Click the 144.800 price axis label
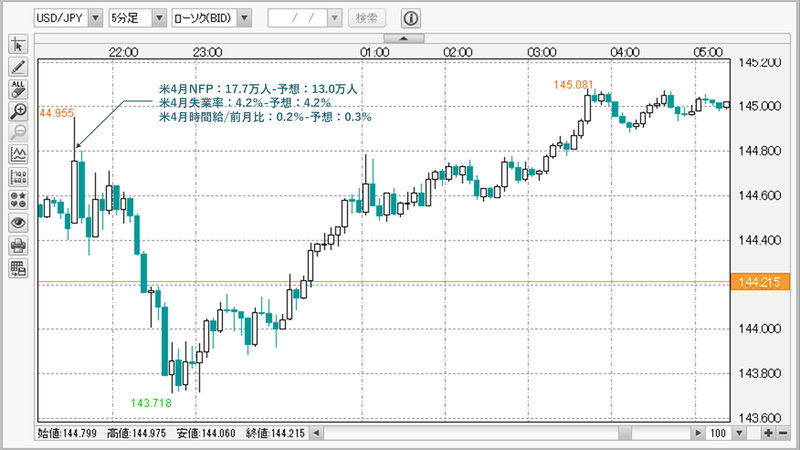Image resolution: width=800 pixels, height=450 pixels. [x=760, y=151]
